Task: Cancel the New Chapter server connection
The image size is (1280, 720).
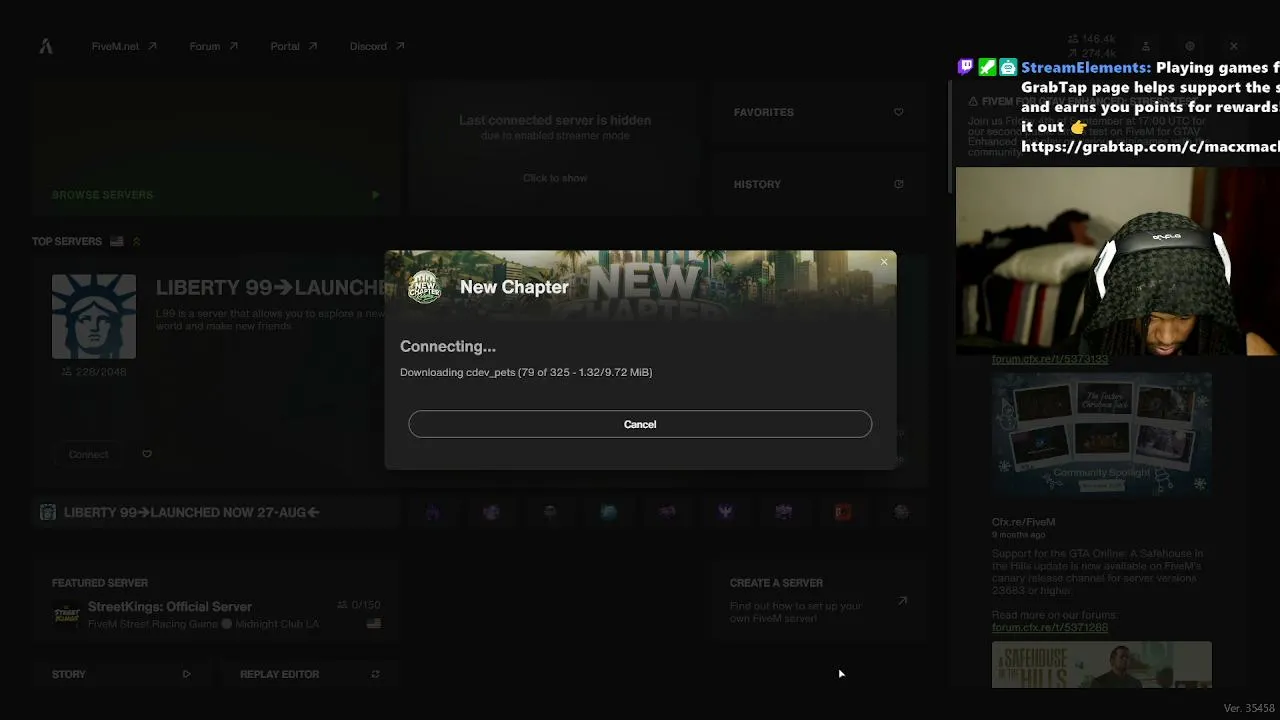Action: coord(640,424)
